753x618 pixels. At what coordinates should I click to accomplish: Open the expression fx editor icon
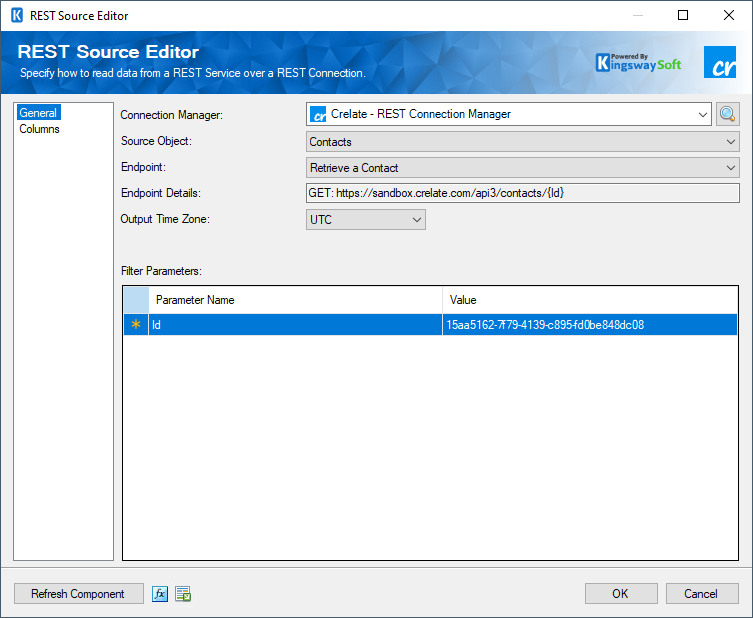point(160,594)
